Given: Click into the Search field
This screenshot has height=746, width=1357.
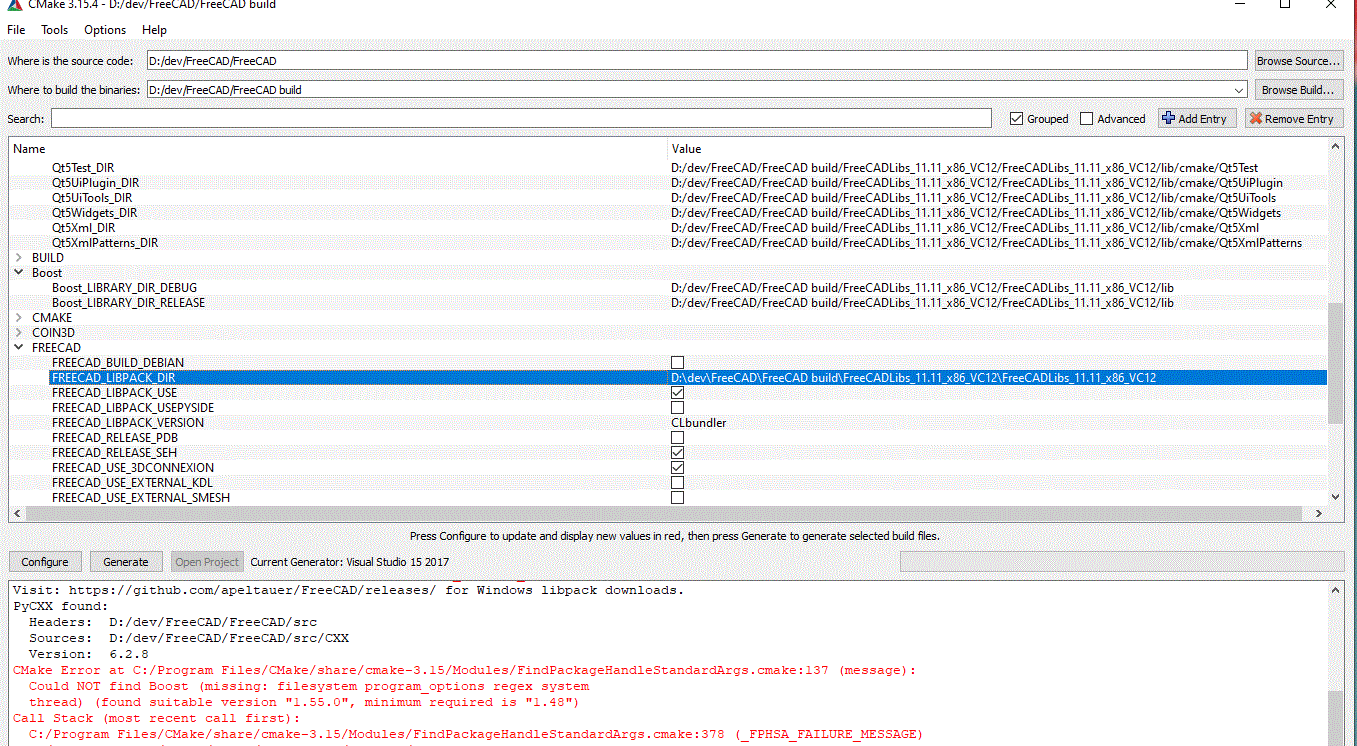Looking at the screenshot, I should [x=521, y=119].
